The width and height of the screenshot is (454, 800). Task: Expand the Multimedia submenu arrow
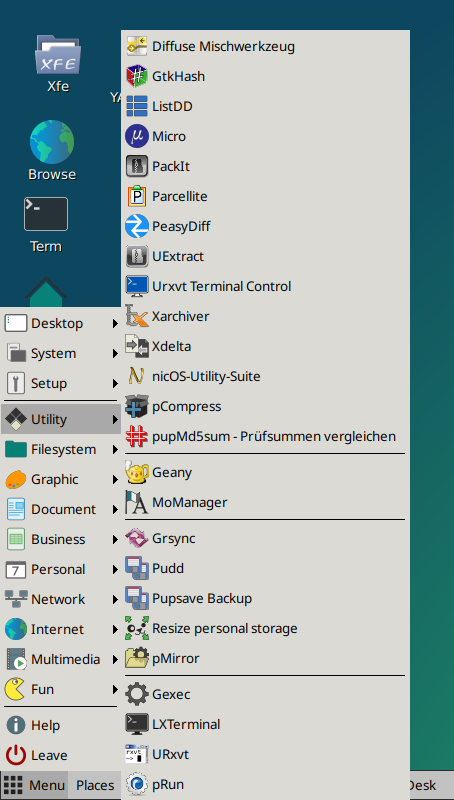coord(115,660)
